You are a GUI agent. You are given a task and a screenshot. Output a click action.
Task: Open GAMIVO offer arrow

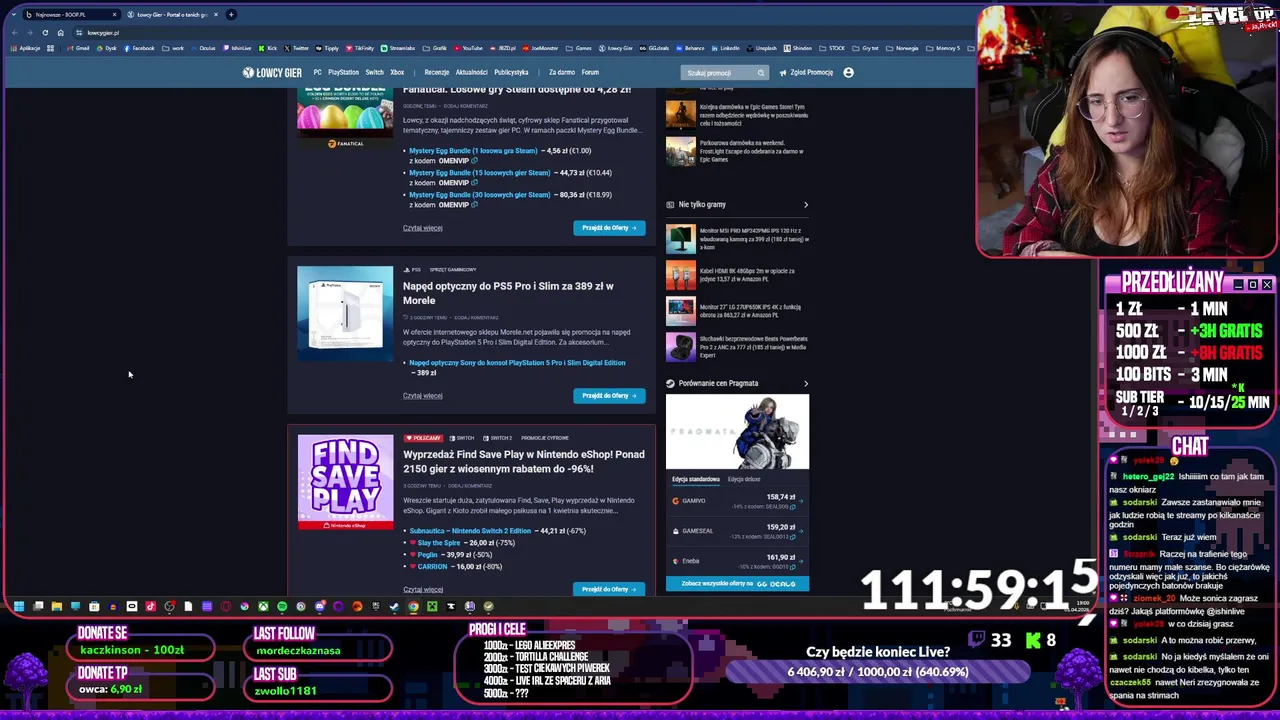pos(802,501)
